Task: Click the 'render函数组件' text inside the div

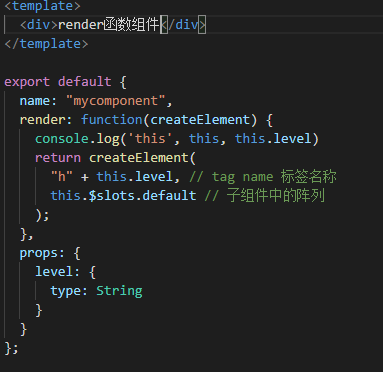Action: [108, 25]
